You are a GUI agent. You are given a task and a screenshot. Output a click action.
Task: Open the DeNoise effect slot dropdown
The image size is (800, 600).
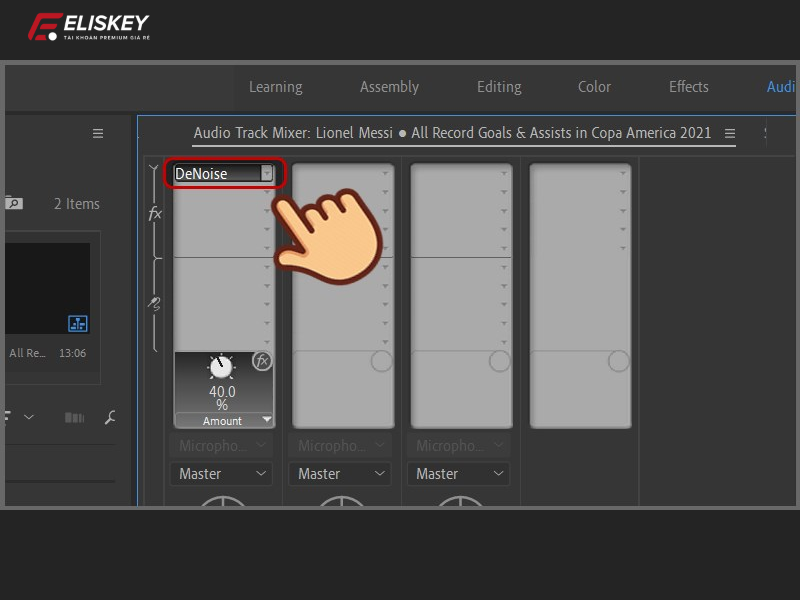266,173
